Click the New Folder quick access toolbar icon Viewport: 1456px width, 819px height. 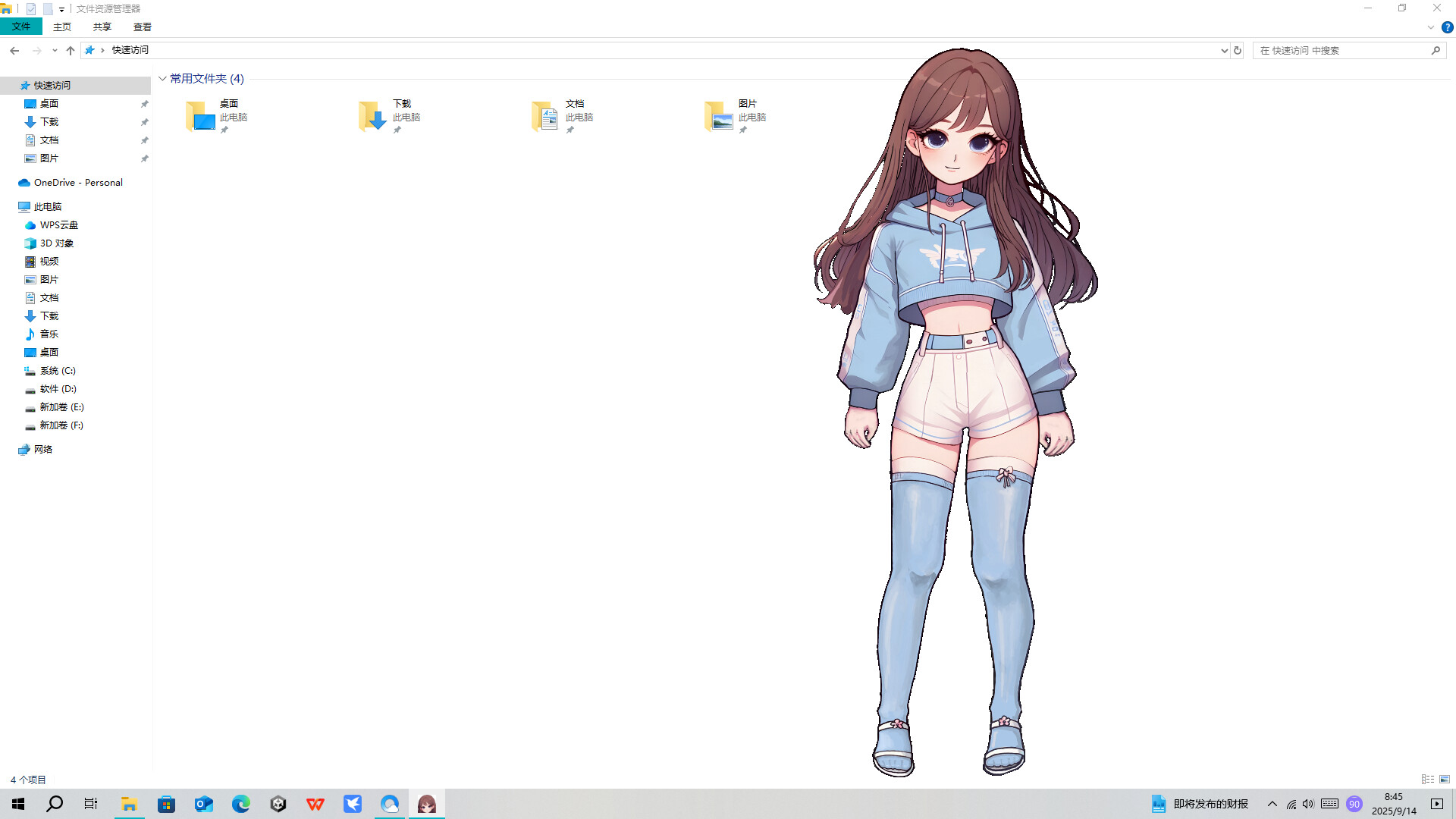[x=47, y=9]
